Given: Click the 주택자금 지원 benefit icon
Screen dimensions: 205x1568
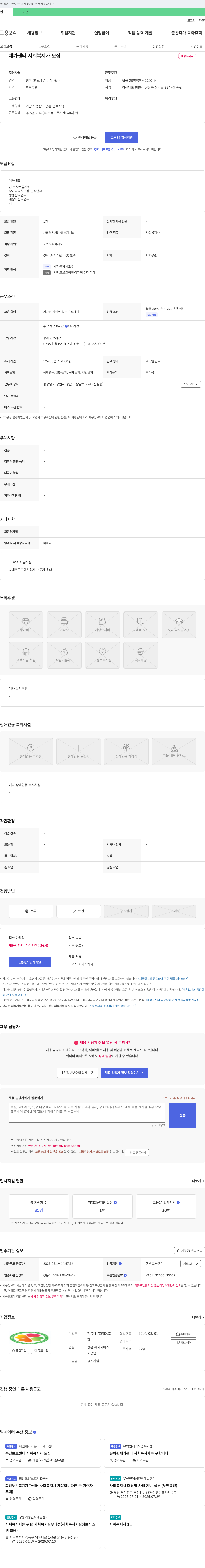Looking at the screenshot, I should (x=26, y=655).
